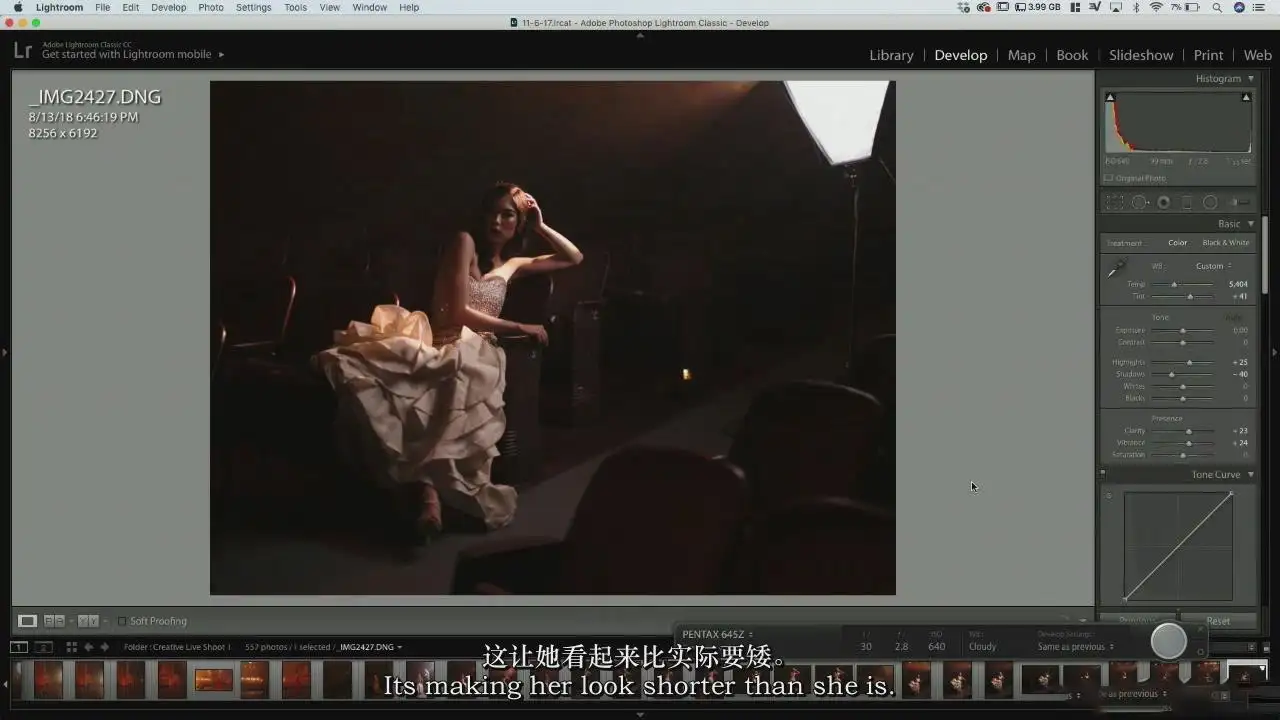Viewport: 1280px width, 720px height.
Task: Switch to Loupe view mode
Action: pyautogui.click(x=28, y=621)
